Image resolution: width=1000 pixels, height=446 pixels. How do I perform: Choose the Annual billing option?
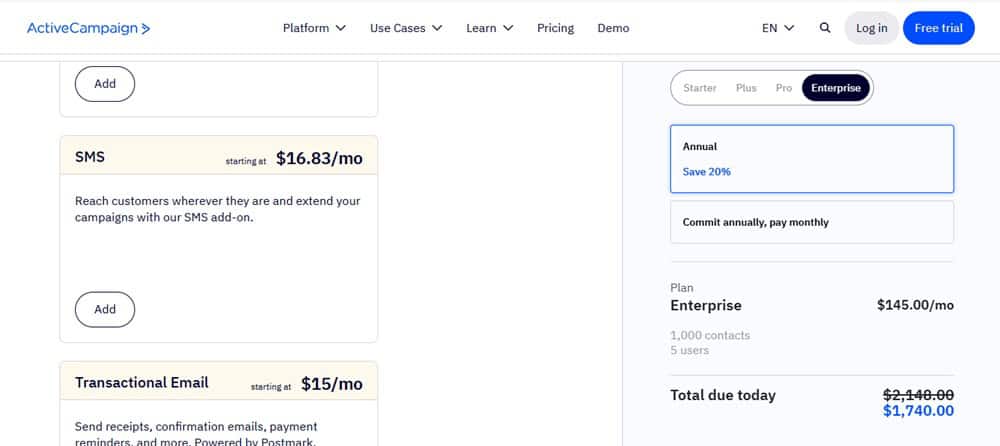[x=812, y=159]
